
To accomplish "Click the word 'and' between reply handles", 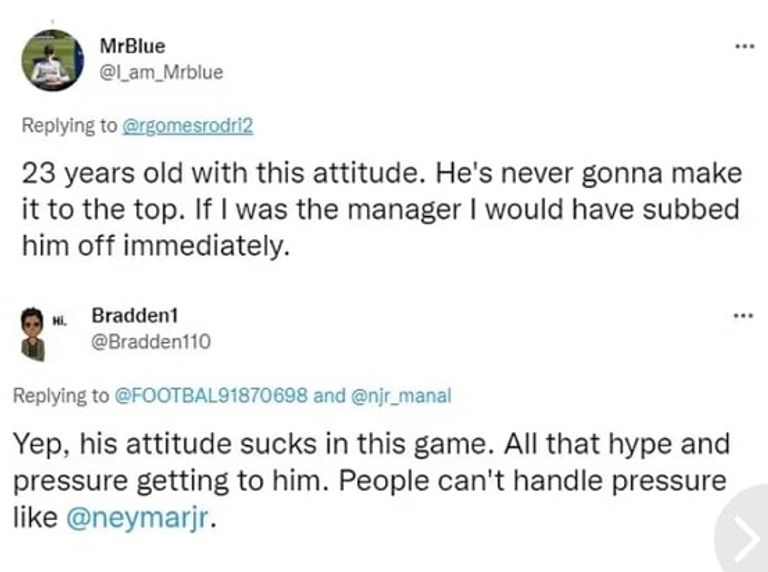I will coord(327,395).
